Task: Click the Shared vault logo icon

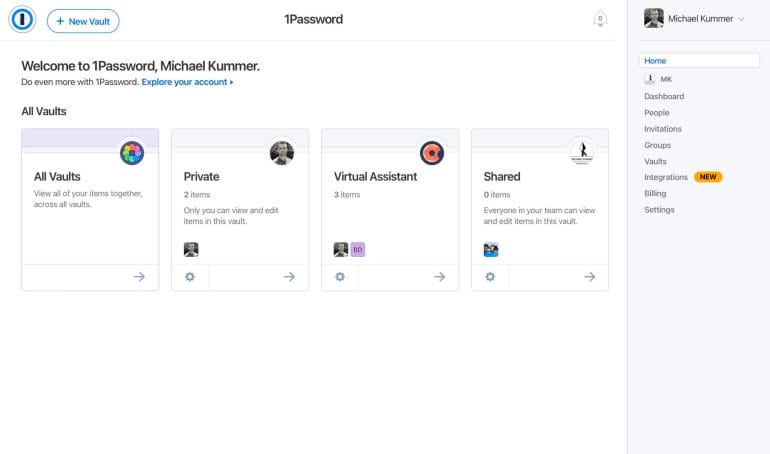Action: (582, 153)
